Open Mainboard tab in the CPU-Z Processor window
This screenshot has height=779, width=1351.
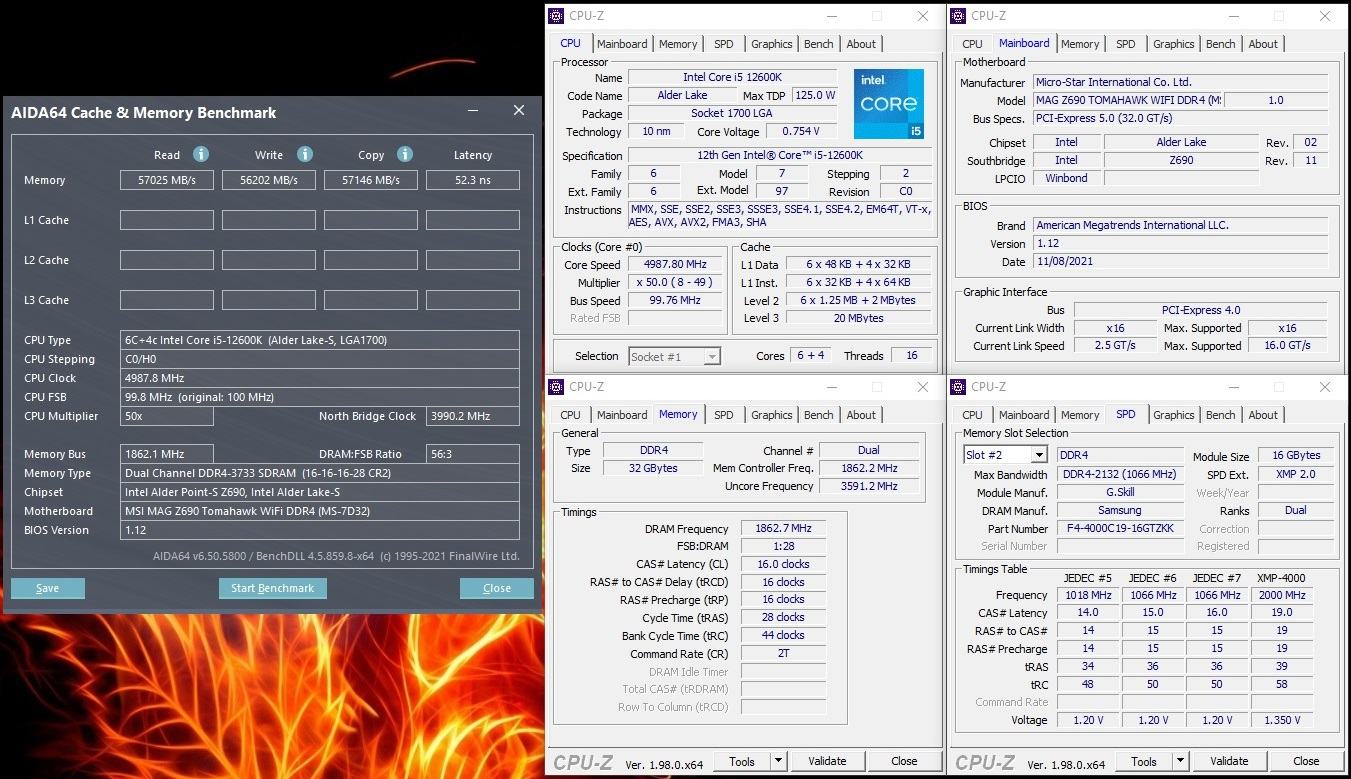click(x=622, y=44)
